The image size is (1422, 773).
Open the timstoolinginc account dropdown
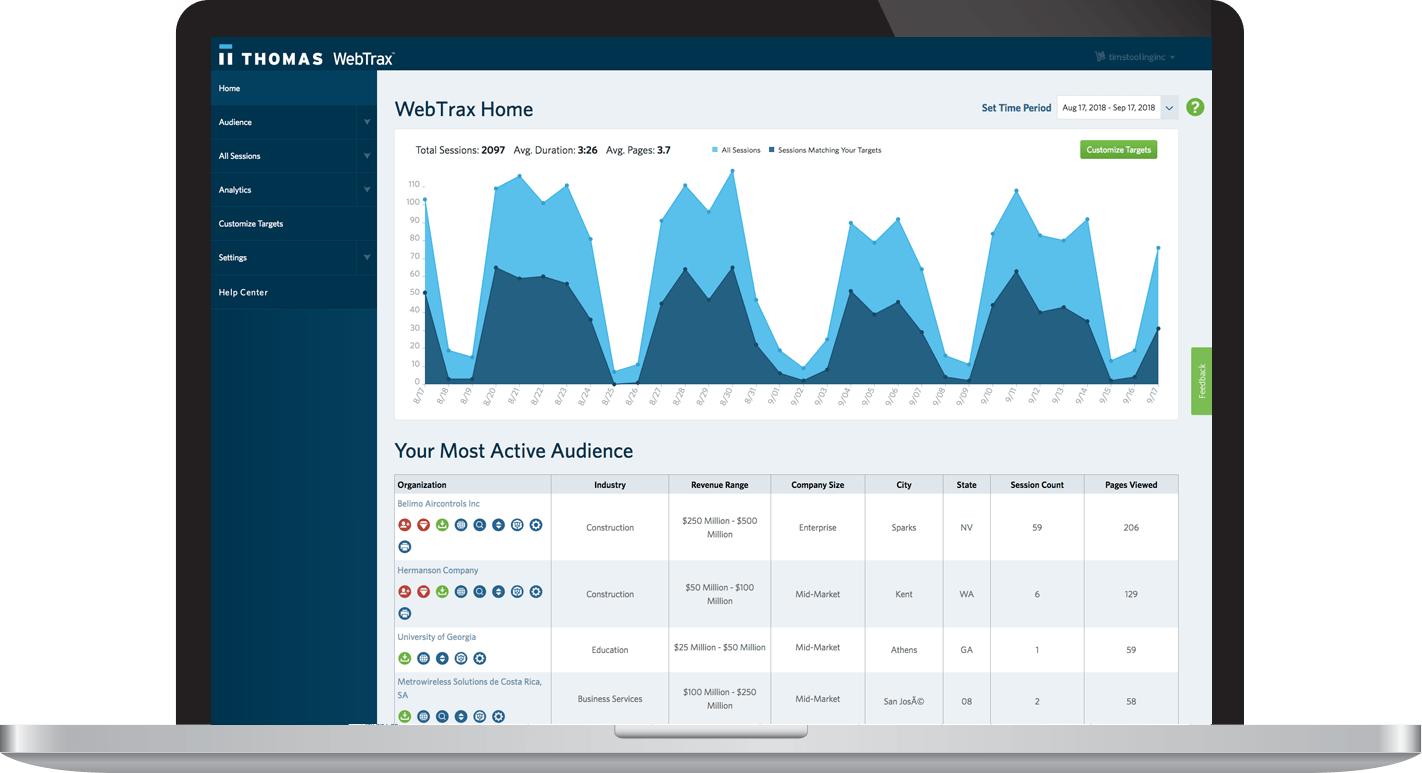tap(1136, 57)
